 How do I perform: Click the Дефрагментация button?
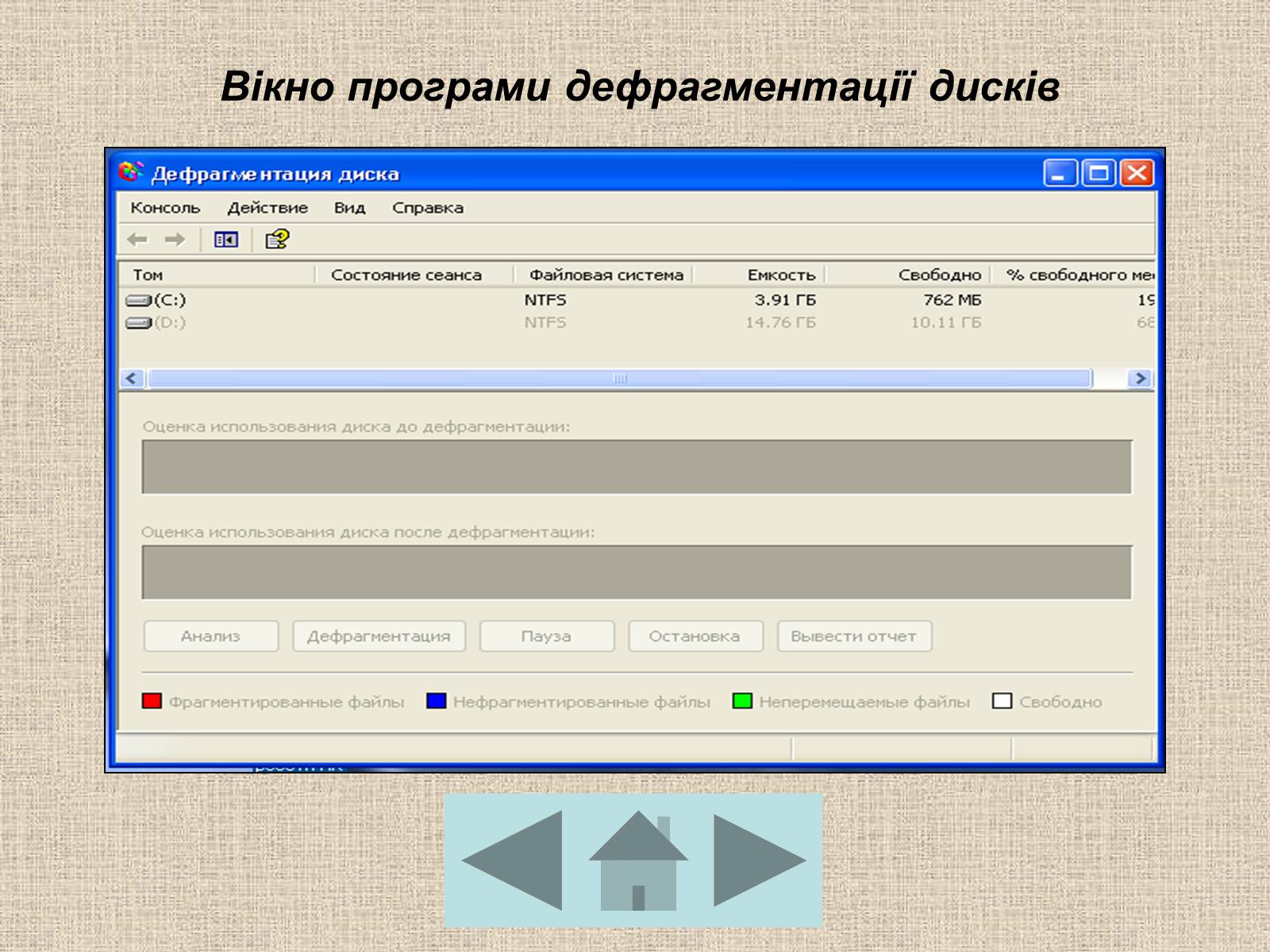pos(379,636)
